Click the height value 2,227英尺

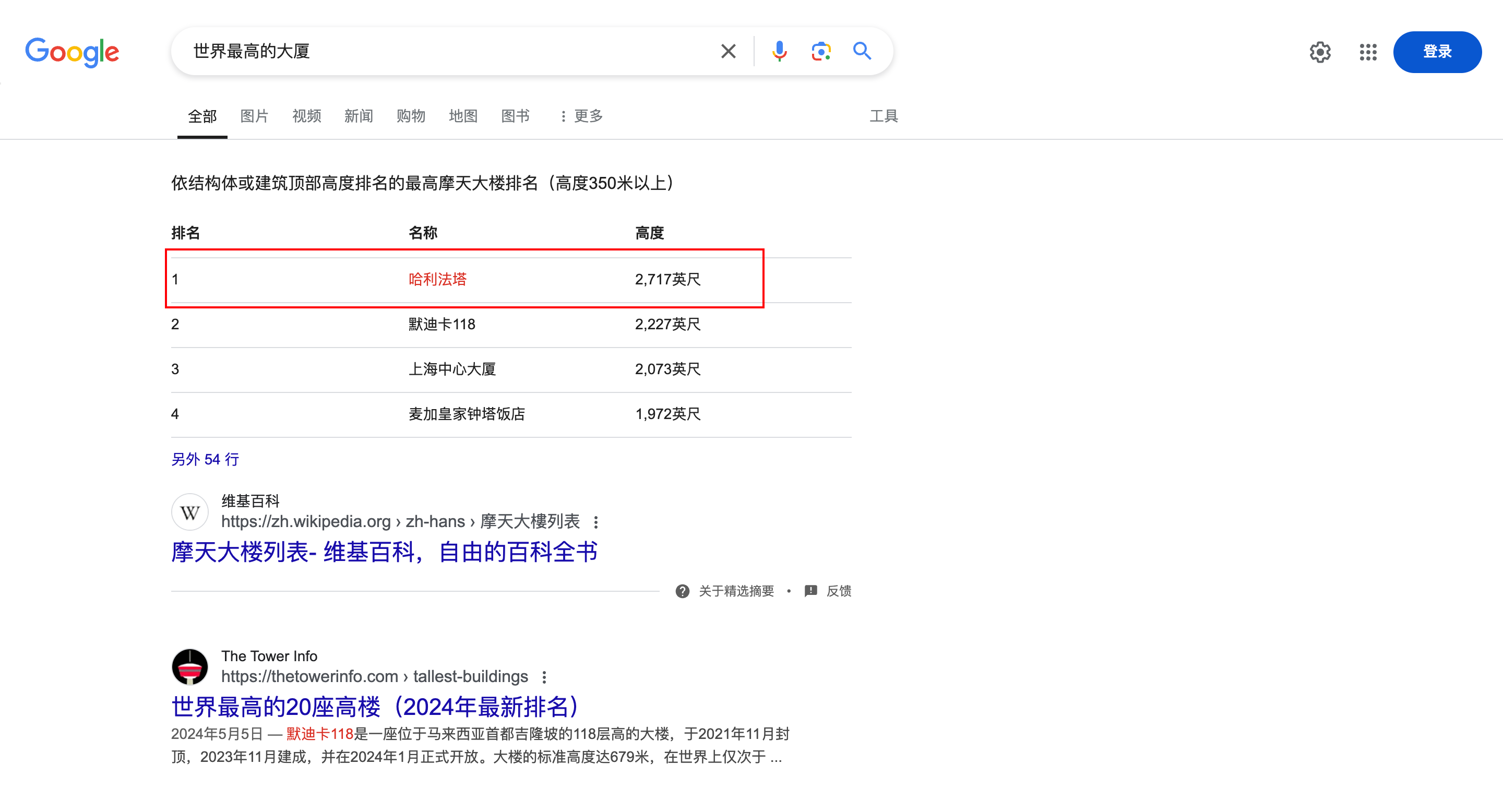point(667,325)
